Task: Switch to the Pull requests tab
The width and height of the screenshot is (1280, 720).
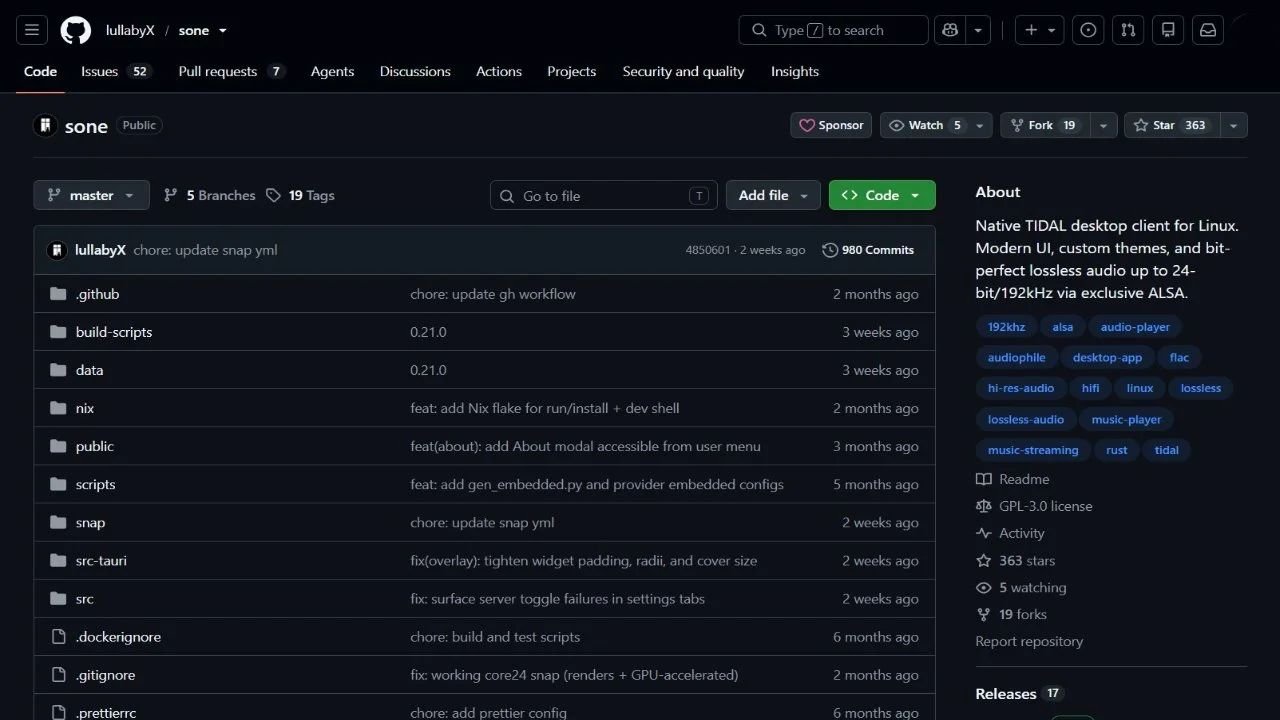Action: (231, 71)
